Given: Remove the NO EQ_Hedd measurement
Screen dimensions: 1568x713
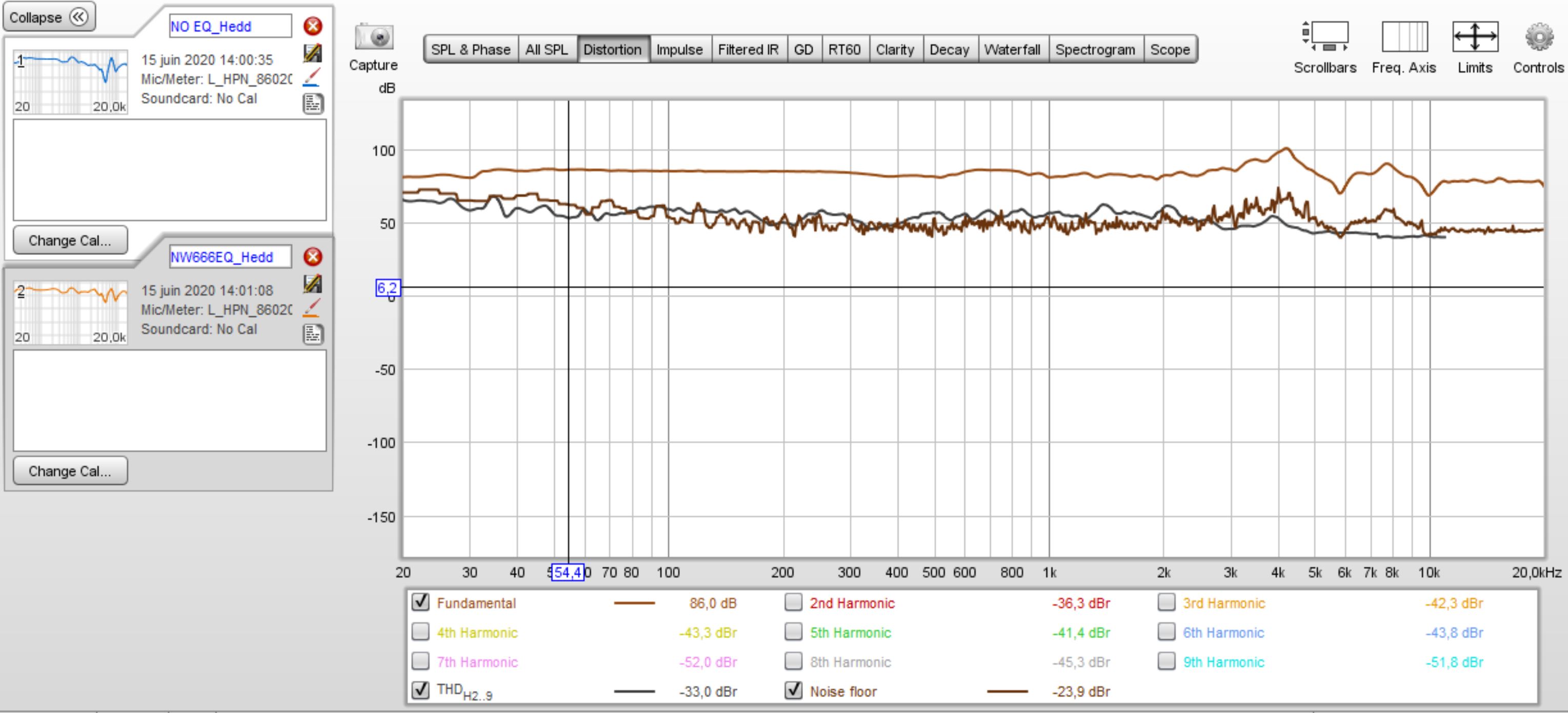Looking at the screenshot, I should pos(313,26).
